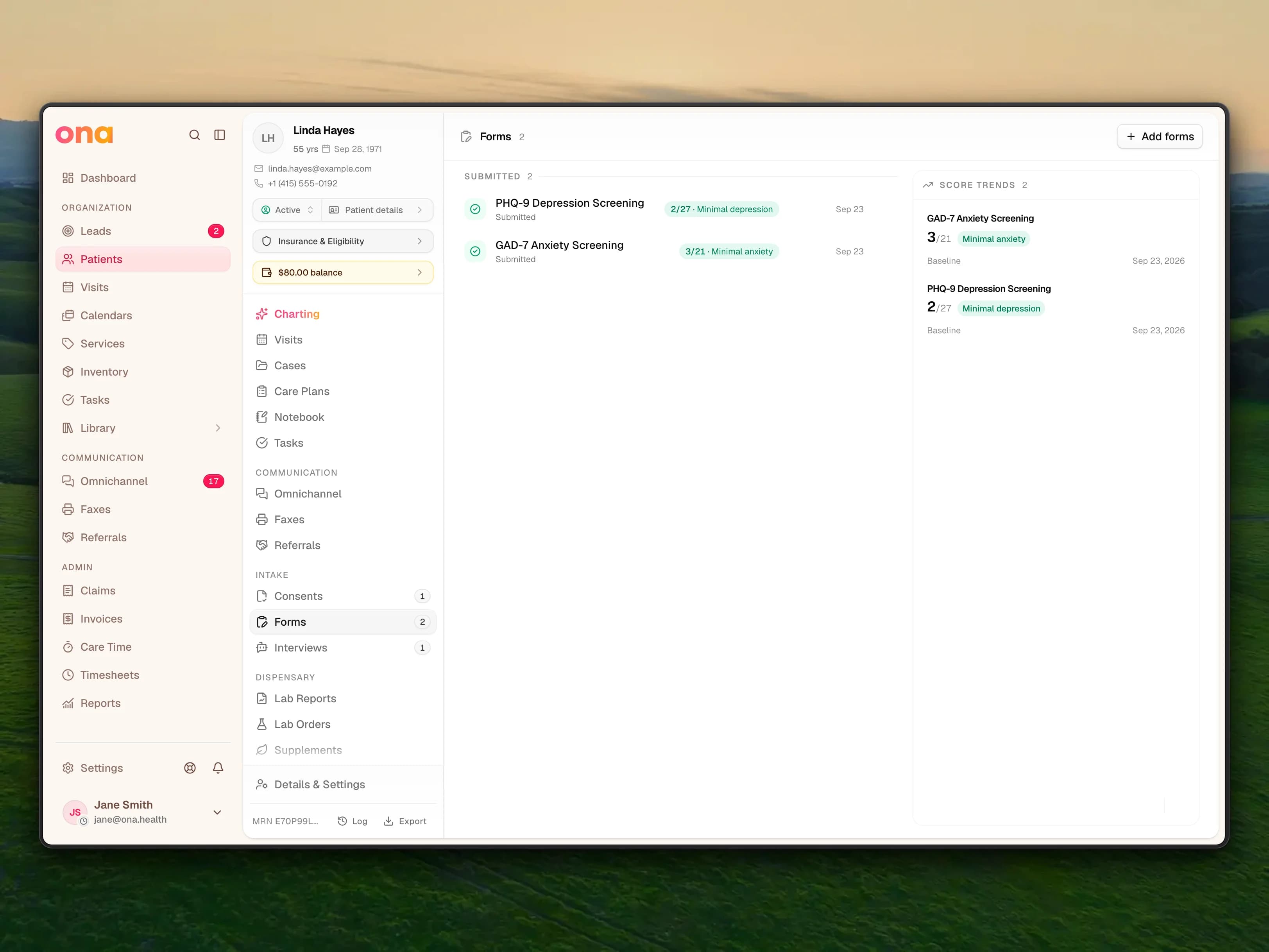Click the Forms header clipboard icon
The width and height of the screenshot is (1269, 952).
point(466,136)
